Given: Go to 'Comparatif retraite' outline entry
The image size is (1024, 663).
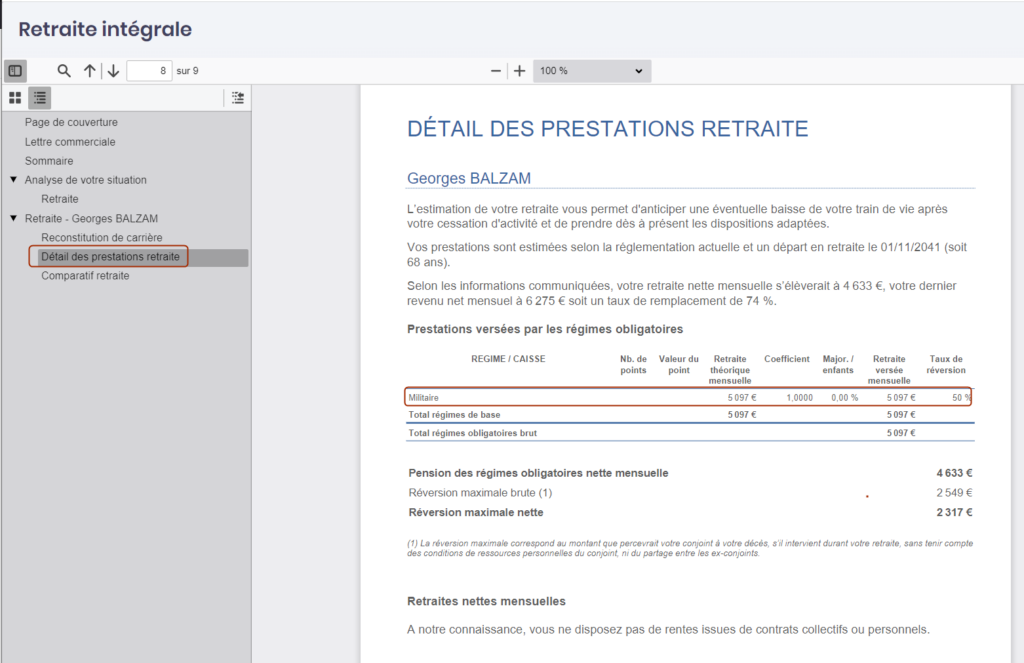Looking at the screenshot, I should pyautogui.click(x=85, y=276).
